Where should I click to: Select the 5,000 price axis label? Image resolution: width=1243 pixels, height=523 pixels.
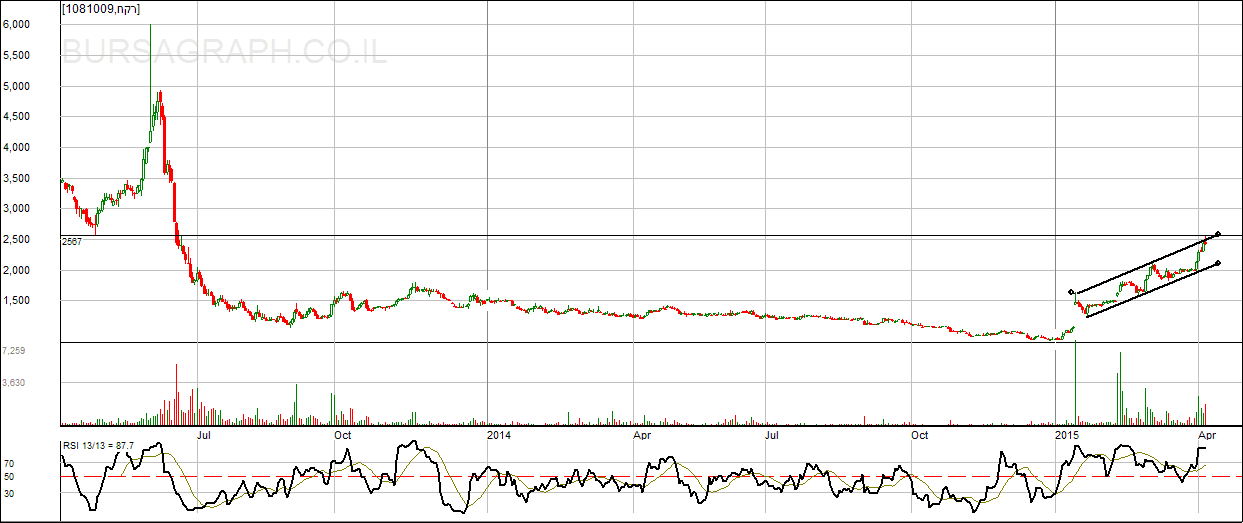tap(15, 87)
